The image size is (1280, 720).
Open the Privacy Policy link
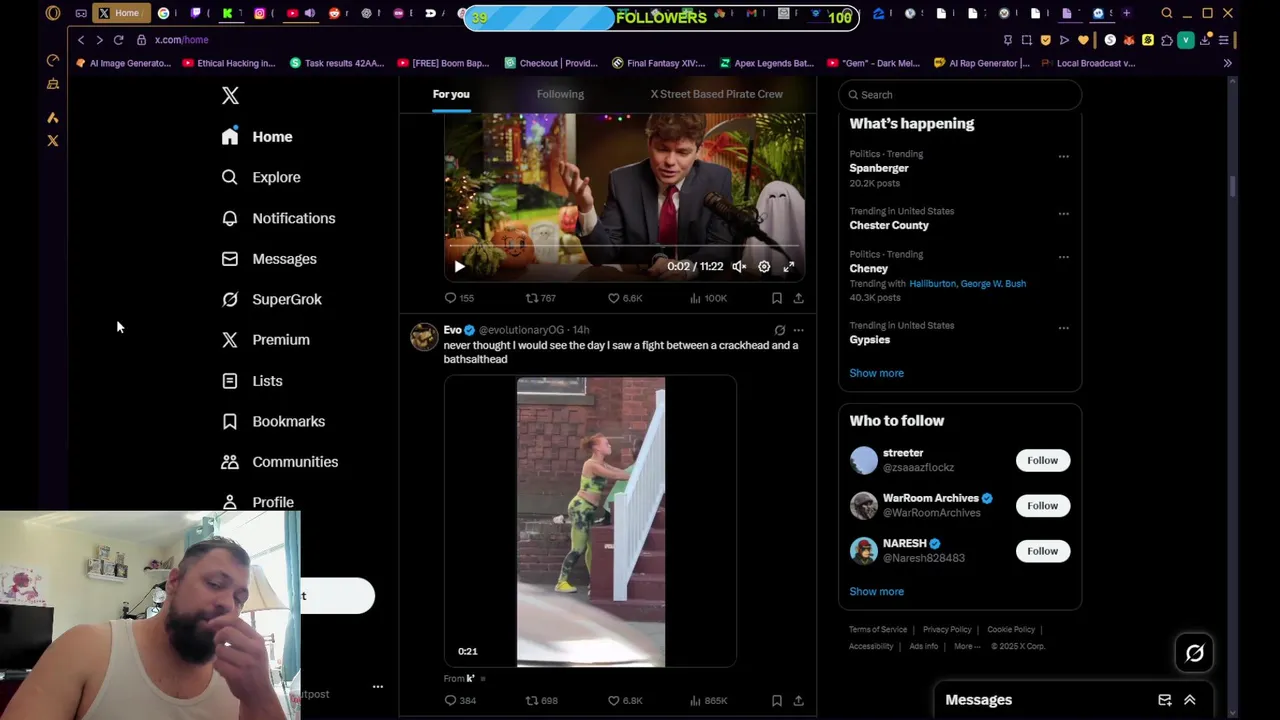[x=947, y=630]
